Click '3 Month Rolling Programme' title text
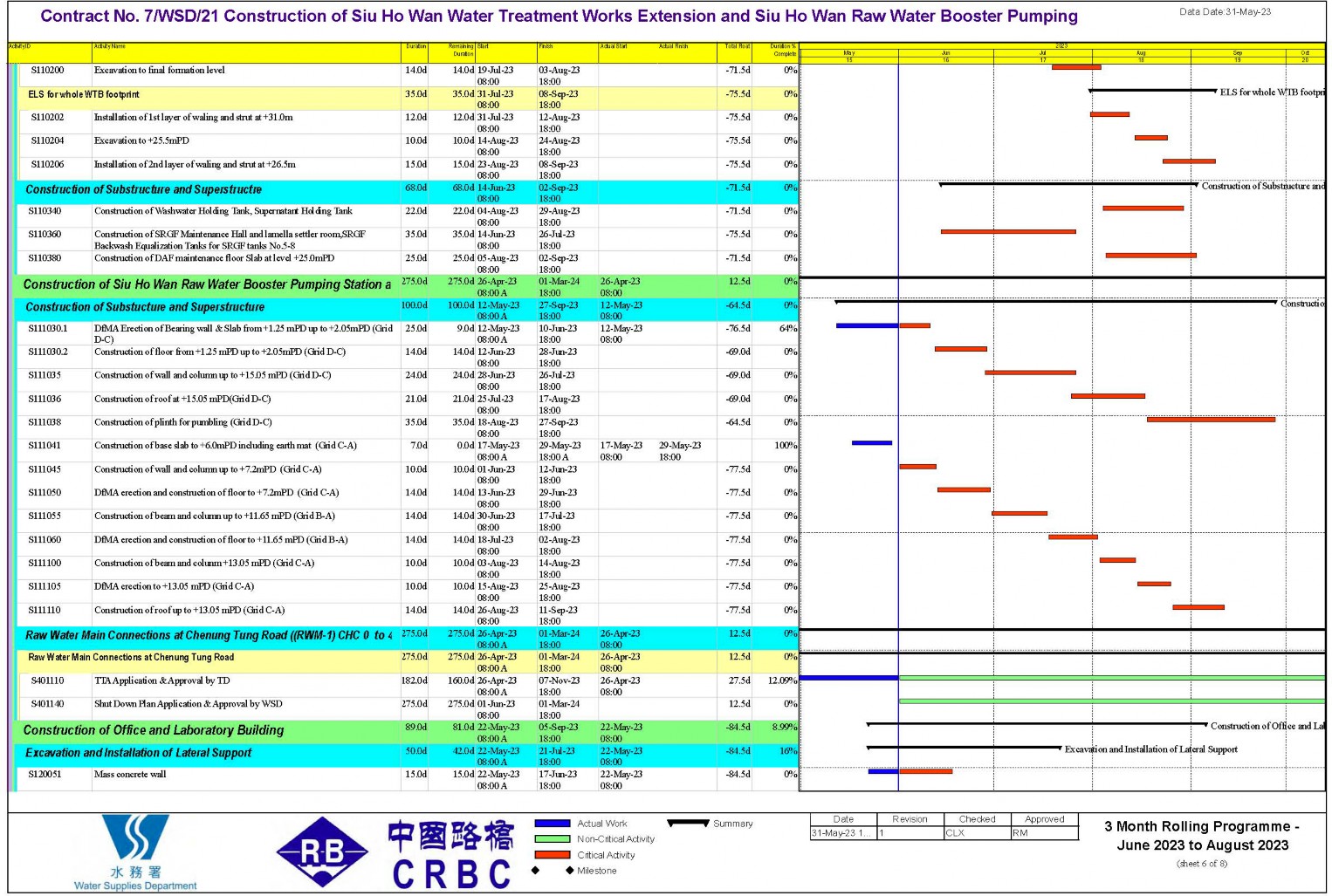The height and width of the screenshot is (896, 1332). point(1203,827)
